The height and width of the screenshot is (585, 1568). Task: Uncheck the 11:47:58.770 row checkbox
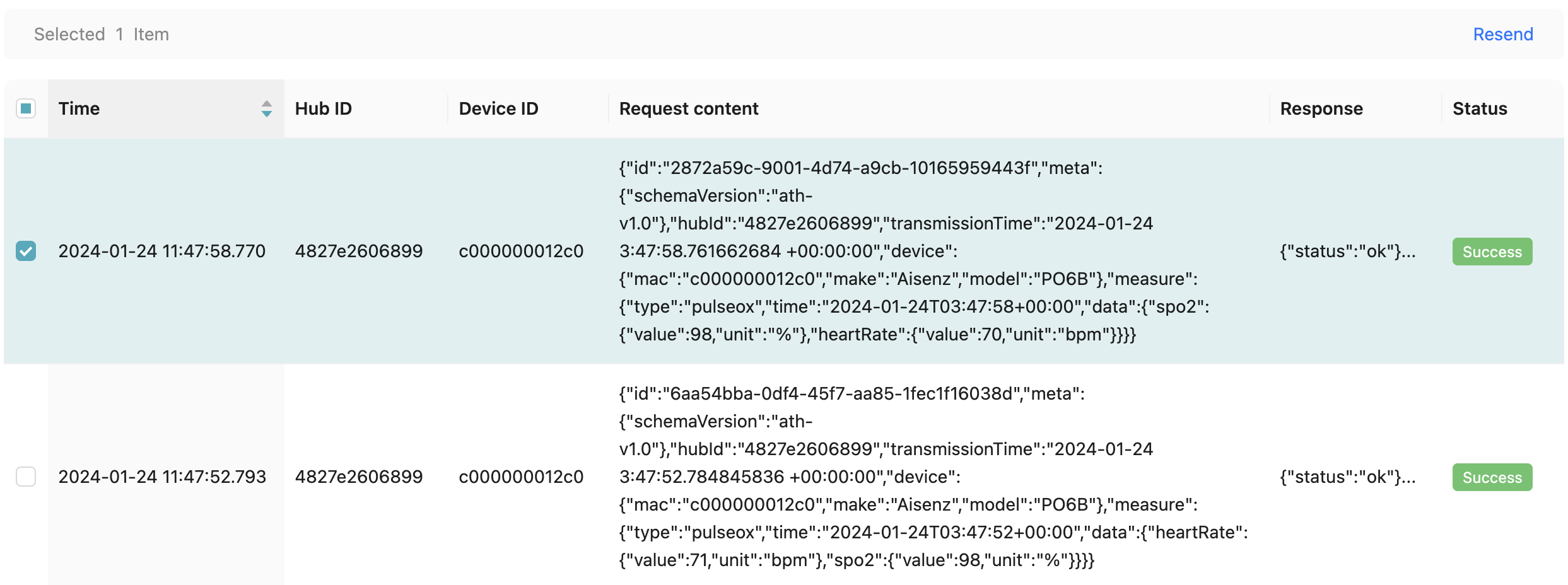26,251
